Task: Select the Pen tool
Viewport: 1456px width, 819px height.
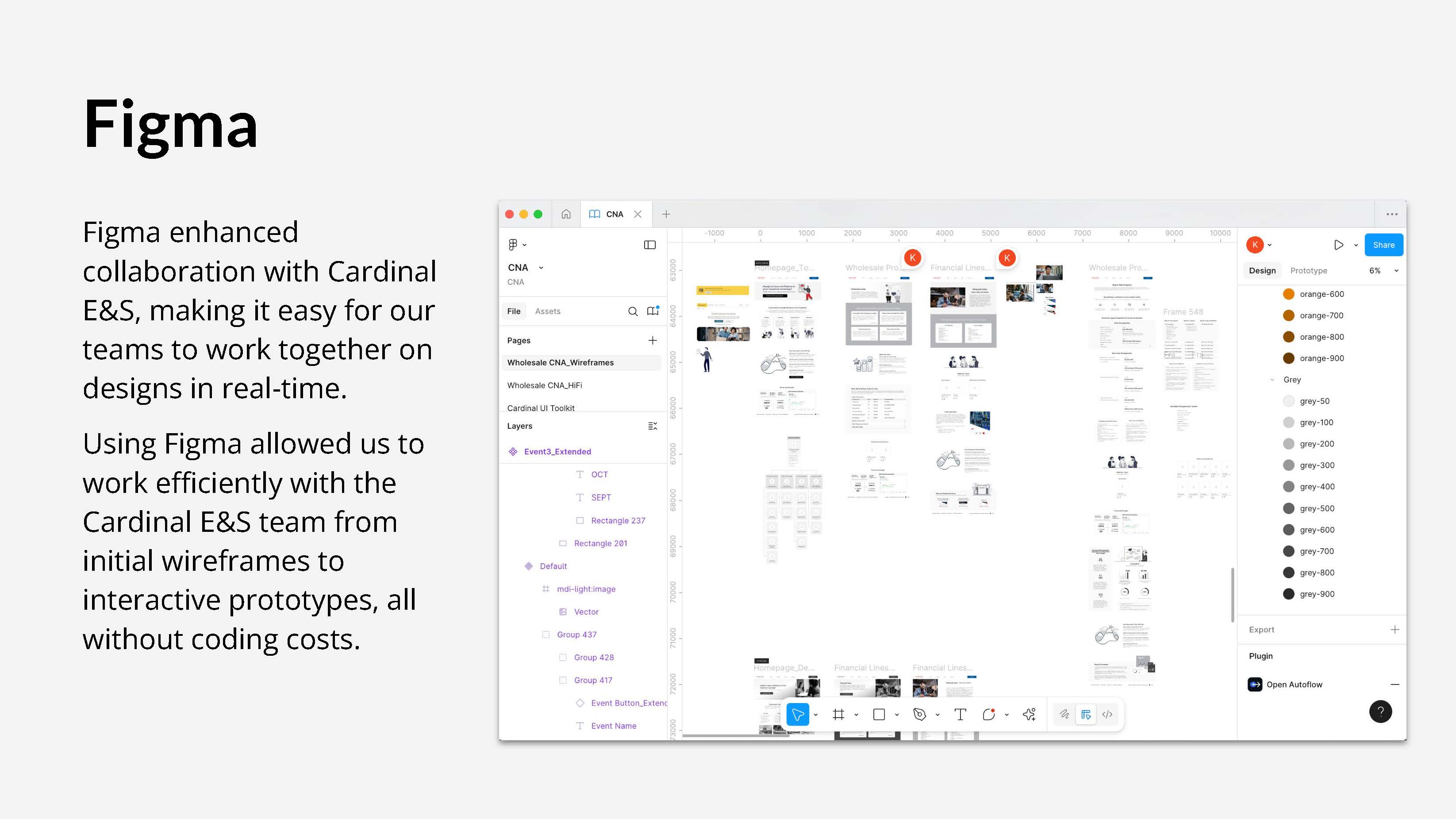Action: coord(920,715)
